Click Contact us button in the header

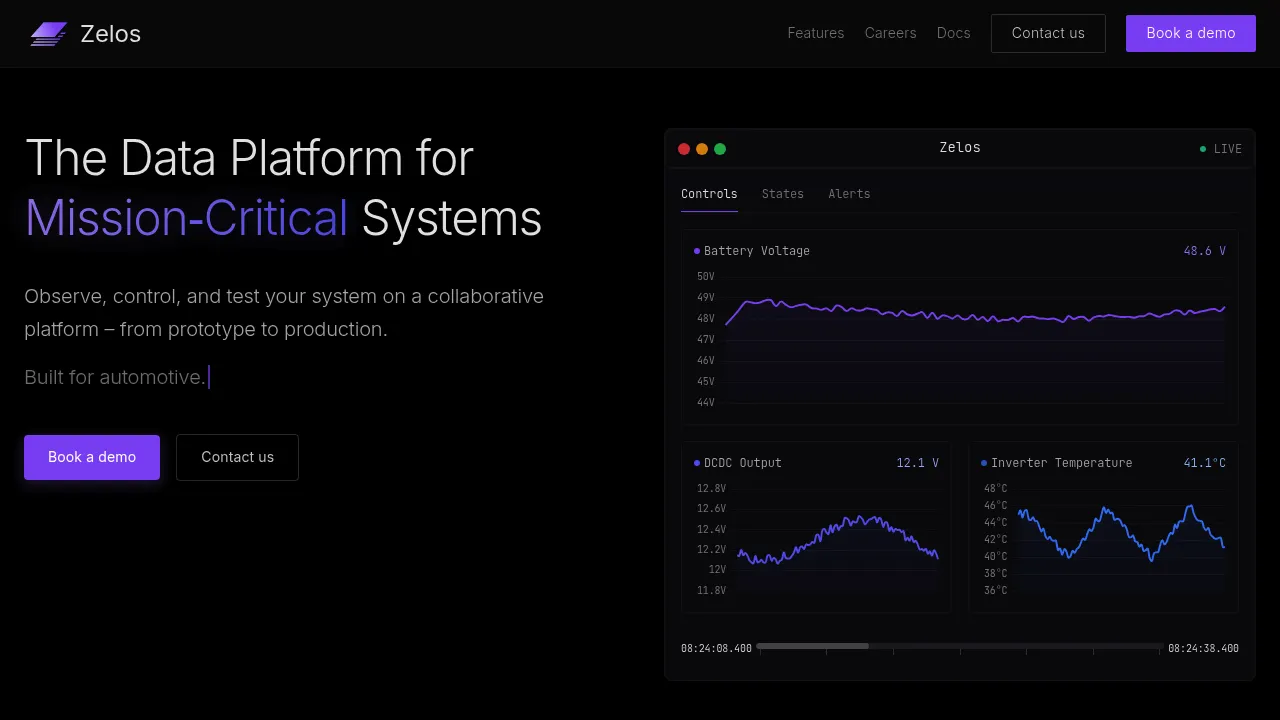pyautogui.click(x=1048, y=33)
